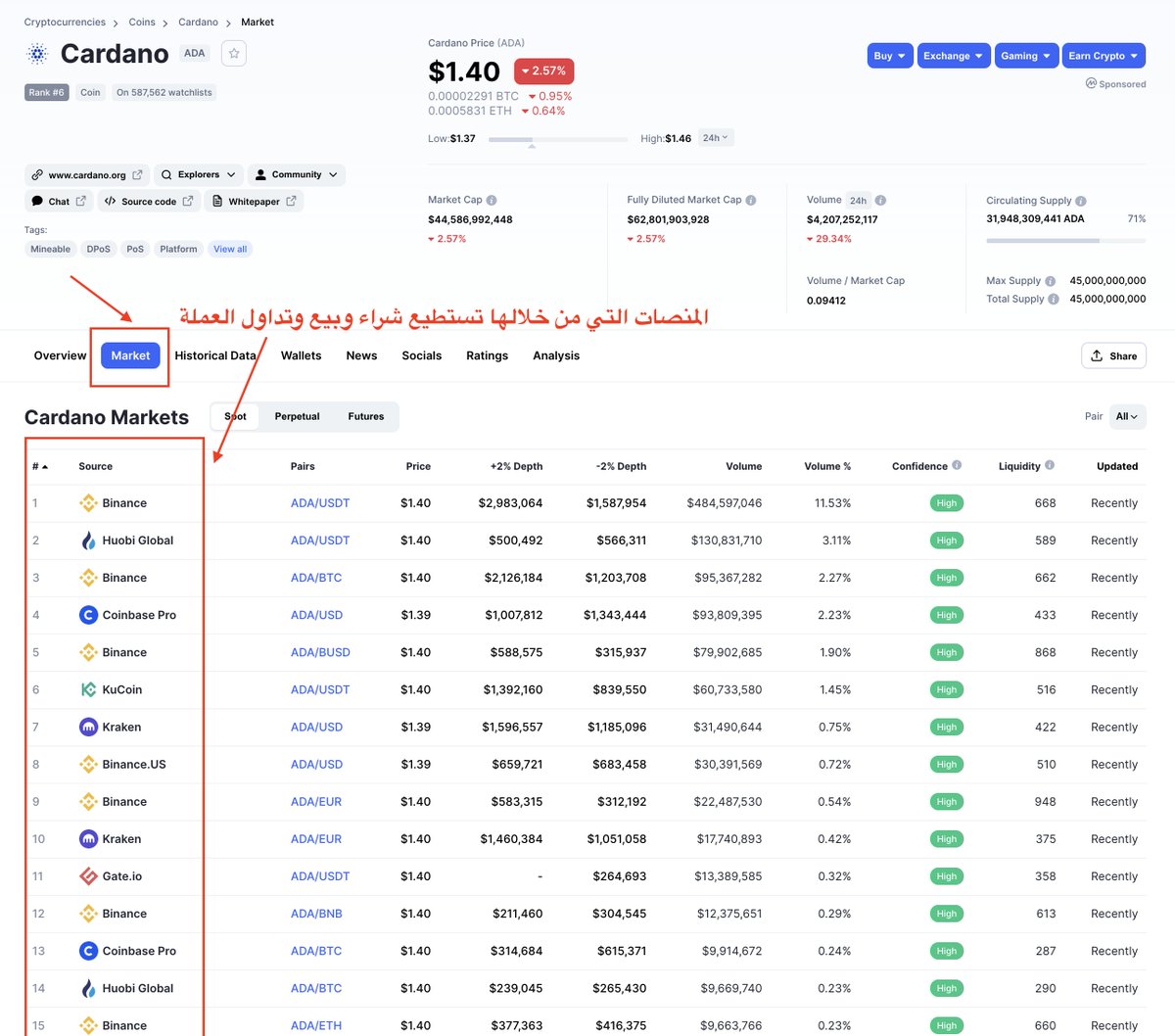The height and width of the screenshot is (1036, 1175).
Task: Click the Liquidity column info icon
Action: point(1050,465)
